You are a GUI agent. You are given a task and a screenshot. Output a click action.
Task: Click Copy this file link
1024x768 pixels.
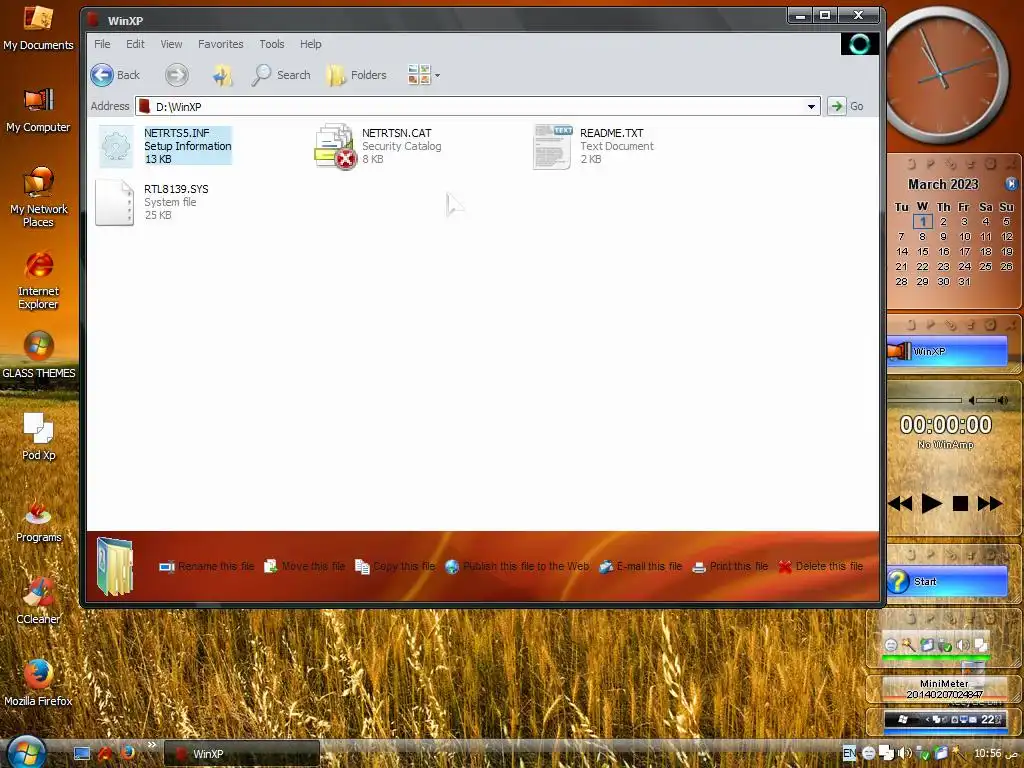pos(395,566)
